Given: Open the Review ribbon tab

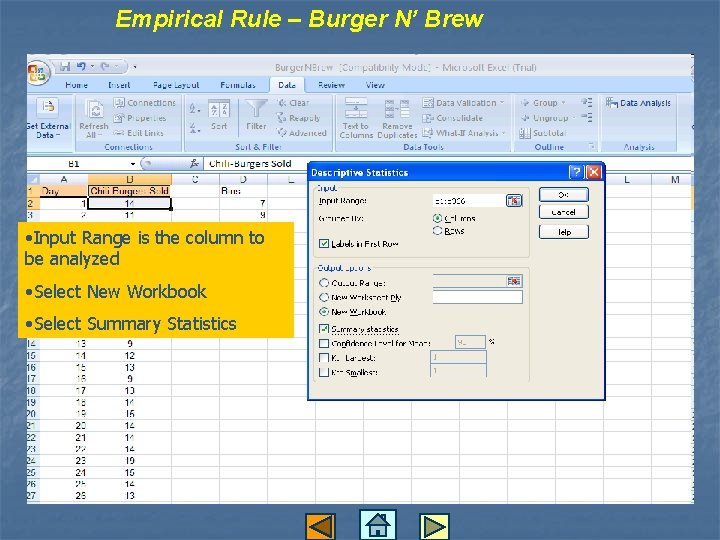Looking at the screenshot, I should coord(331,85).
